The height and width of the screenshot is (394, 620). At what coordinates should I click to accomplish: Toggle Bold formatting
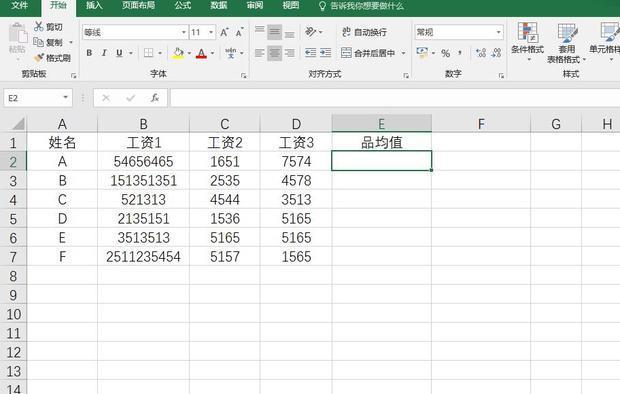click(89, 53)
